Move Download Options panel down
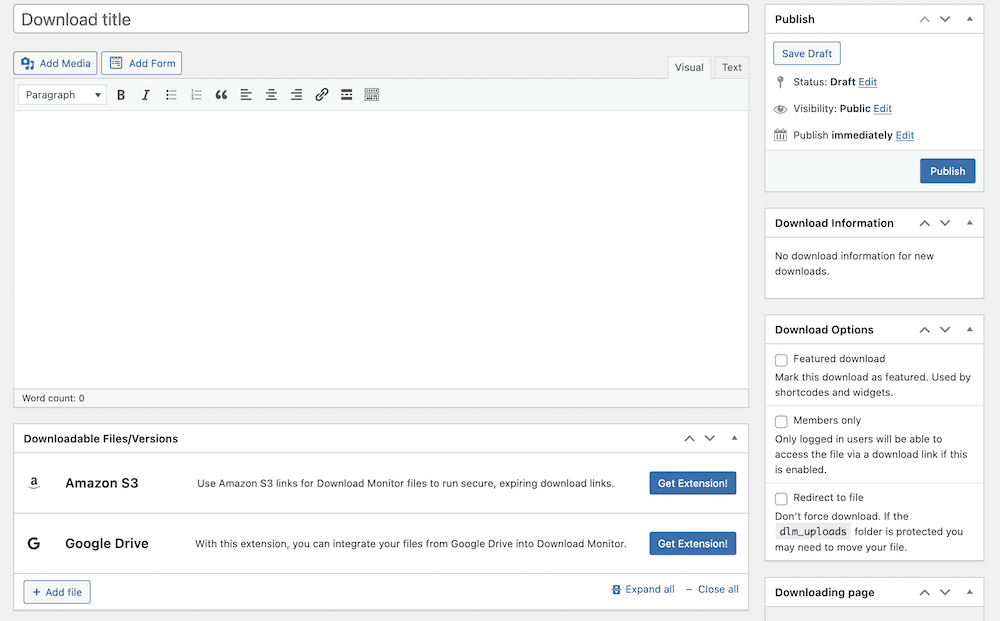 945,330
